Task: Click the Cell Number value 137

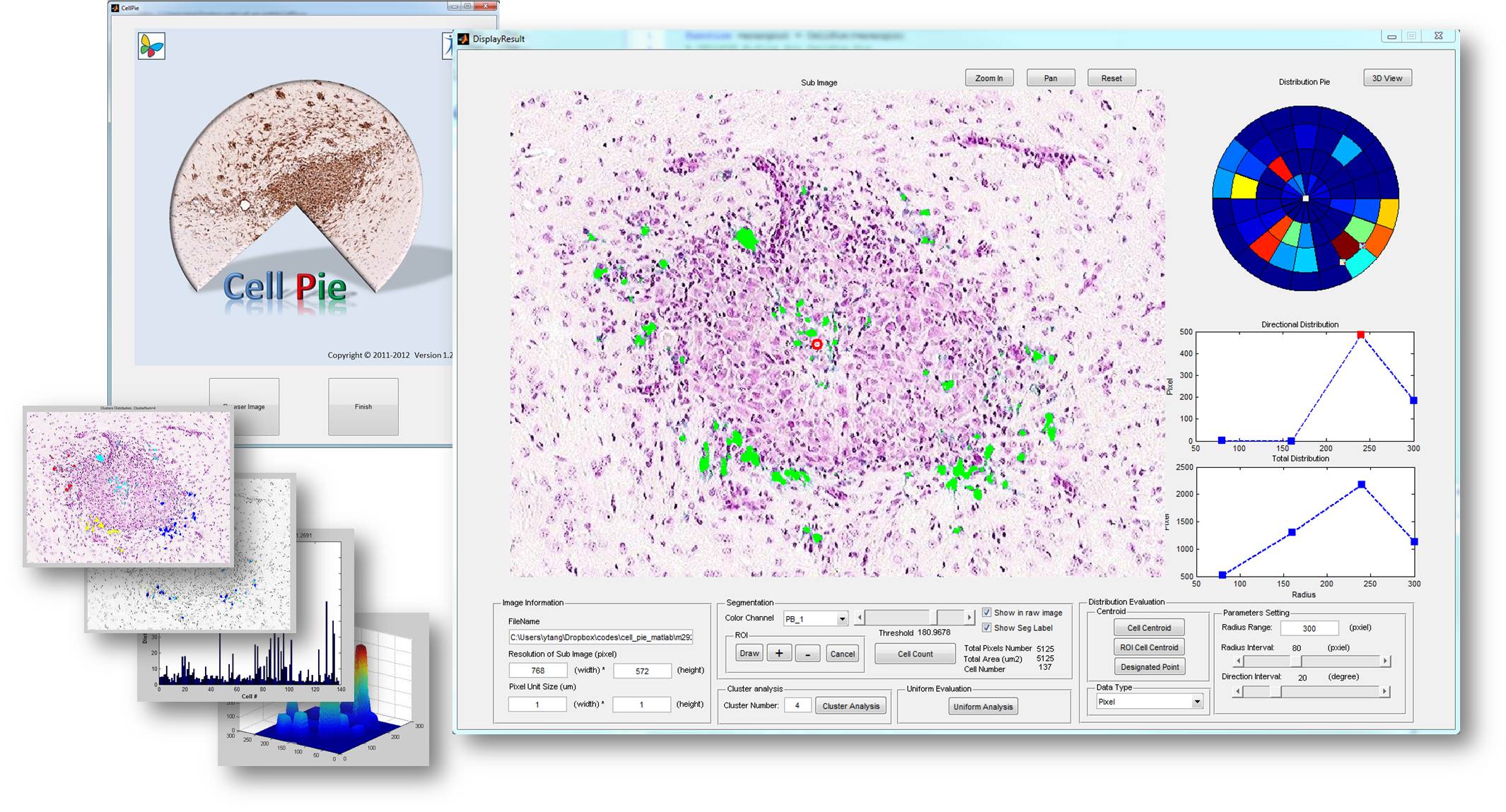Action: click(x=1045, y=667)
